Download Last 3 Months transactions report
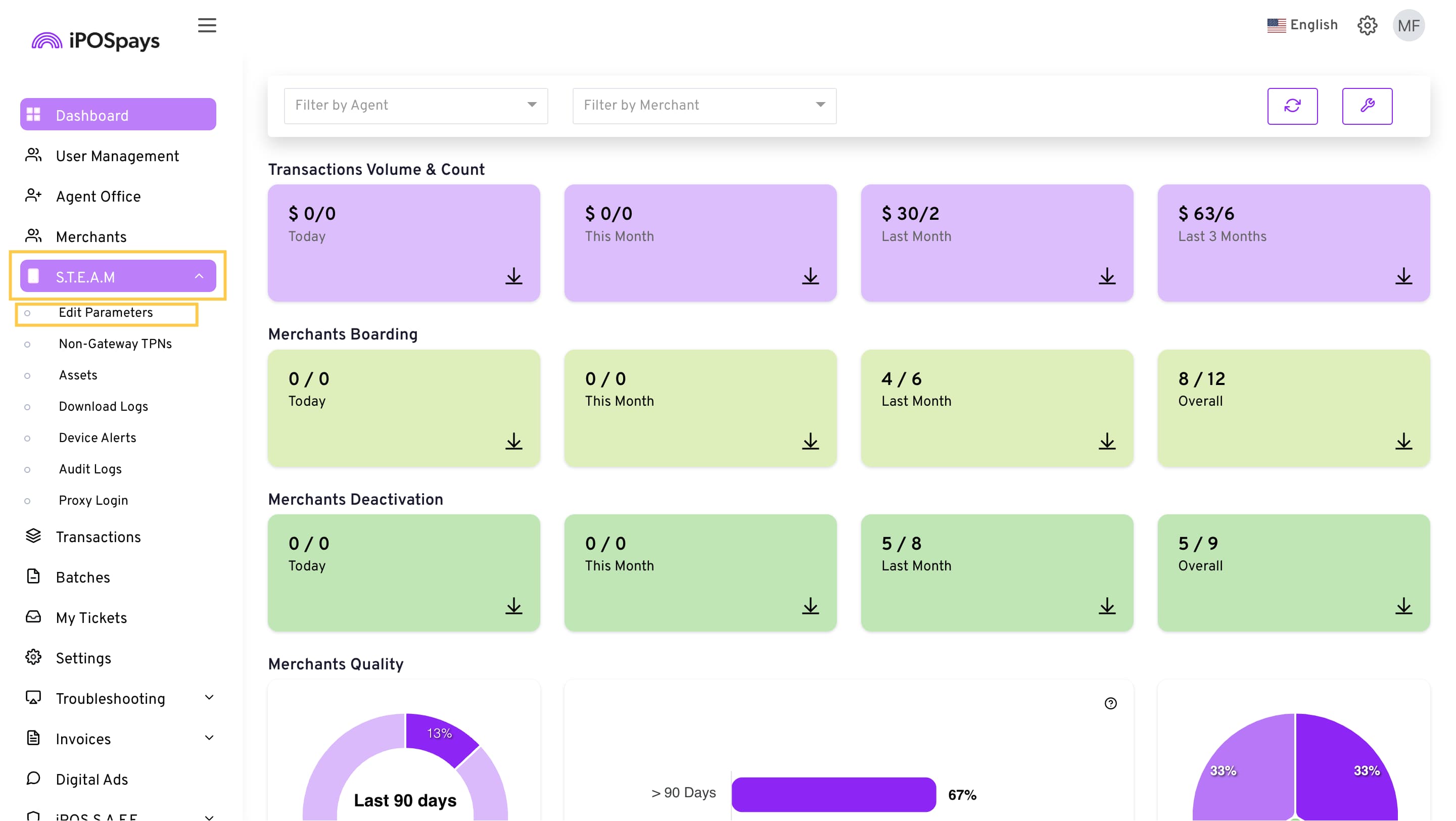 [1403, 276]
